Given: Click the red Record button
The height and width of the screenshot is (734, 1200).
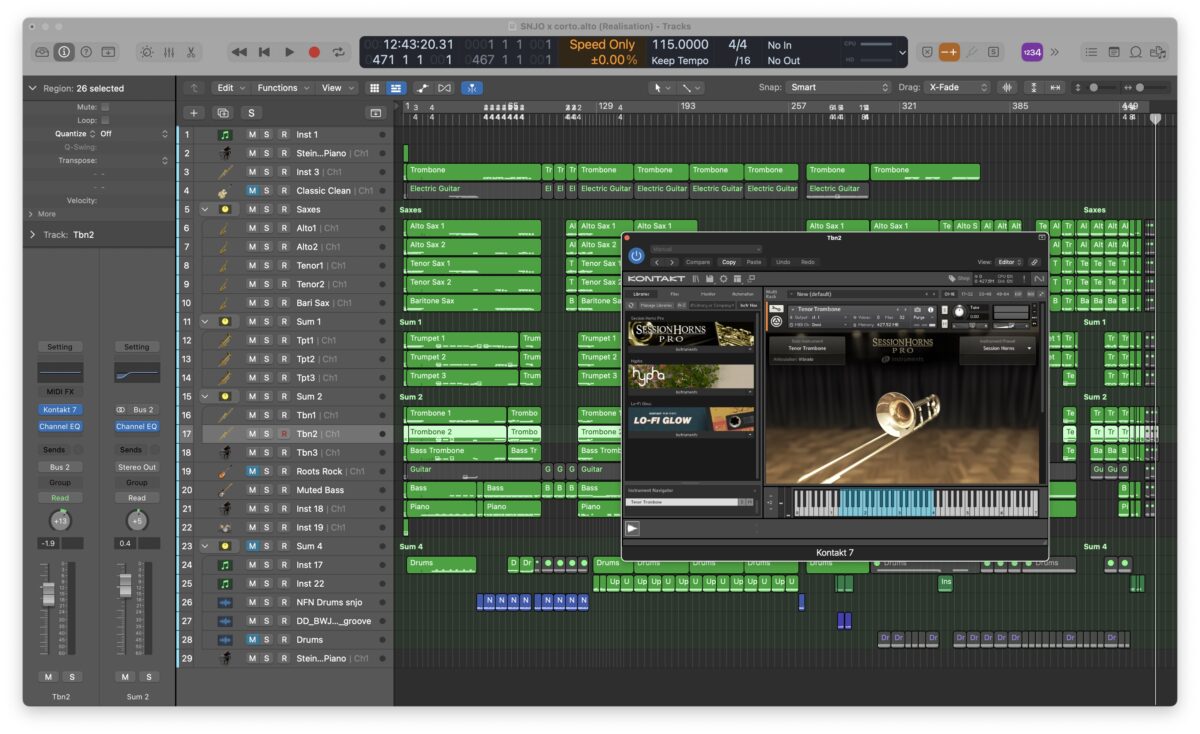Looking at the screenshot, I should (x=314, y=52).
